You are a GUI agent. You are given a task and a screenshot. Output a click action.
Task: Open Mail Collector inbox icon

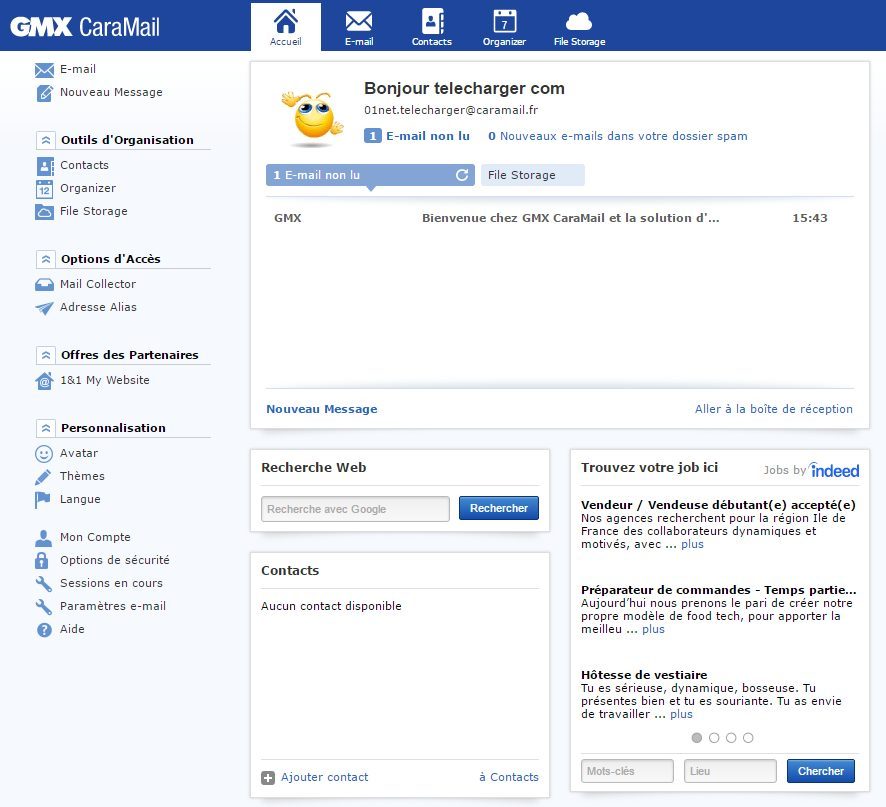(x=44, y=285)
